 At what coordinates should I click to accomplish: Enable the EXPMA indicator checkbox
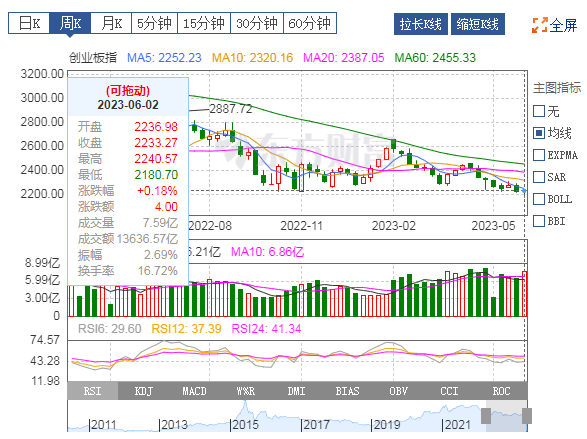(539, 155)
